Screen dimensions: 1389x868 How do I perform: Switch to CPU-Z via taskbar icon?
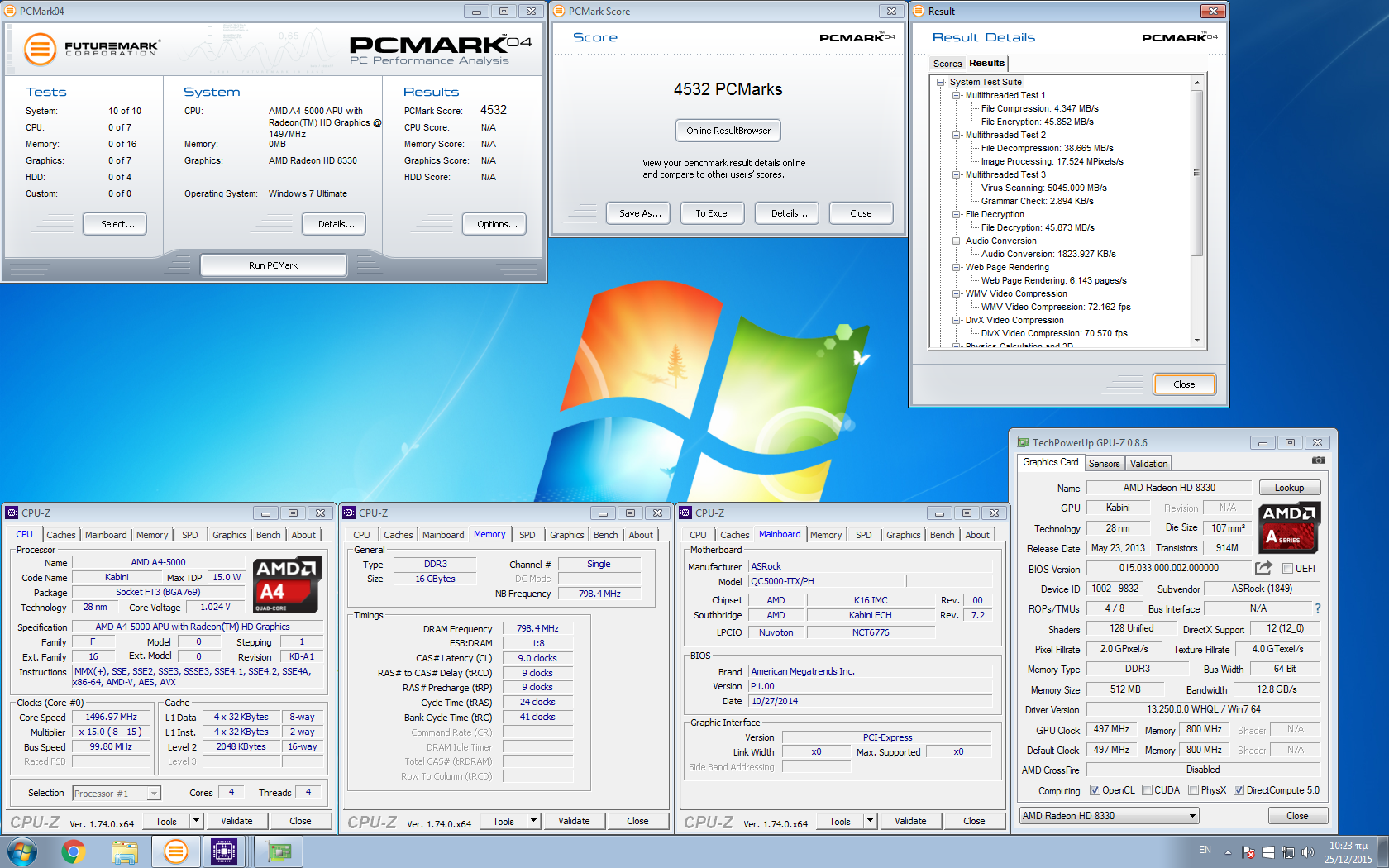(224, 851)
